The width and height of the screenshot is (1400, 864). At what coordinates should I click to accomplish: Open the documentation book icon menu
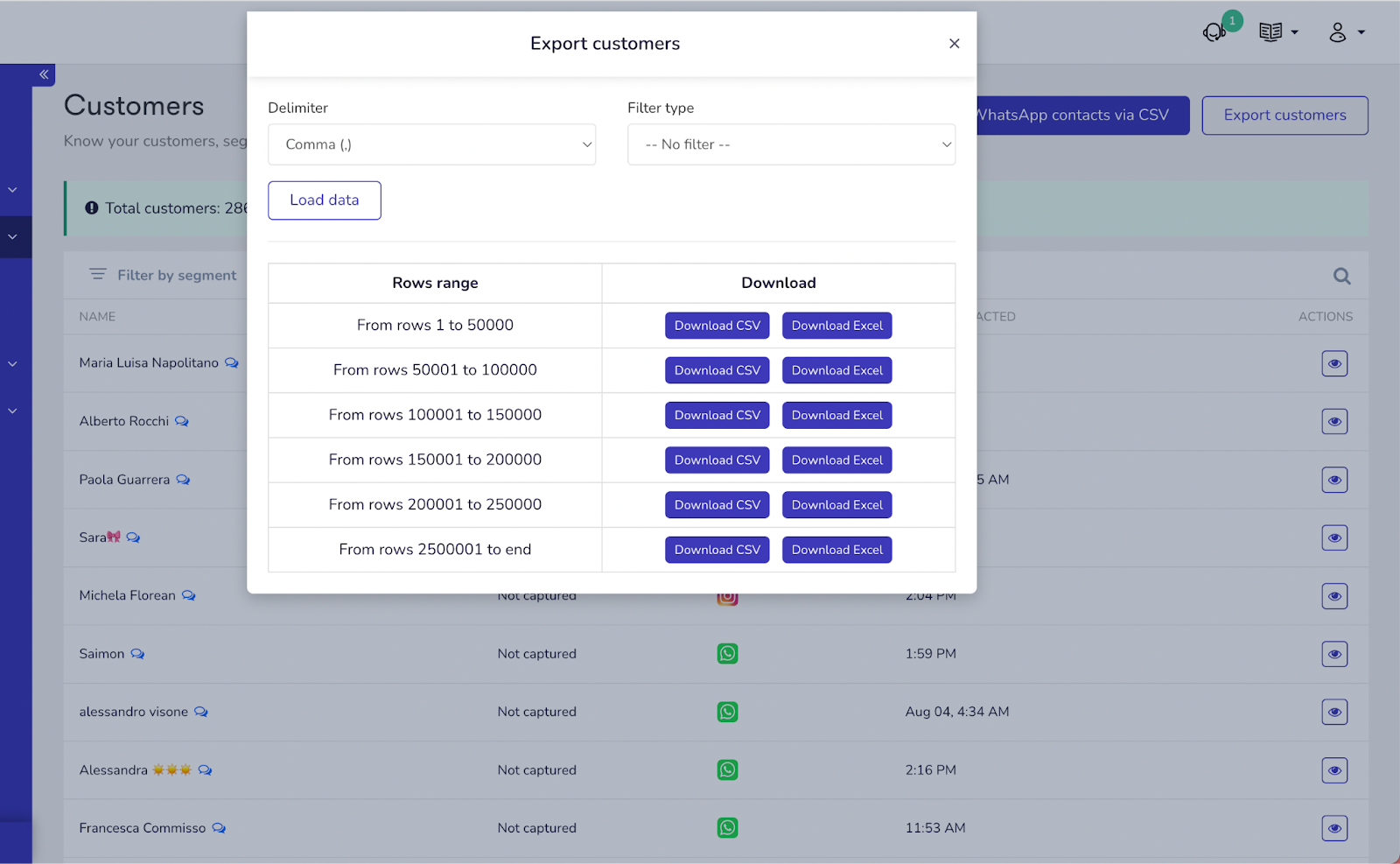coord(1277,32)
